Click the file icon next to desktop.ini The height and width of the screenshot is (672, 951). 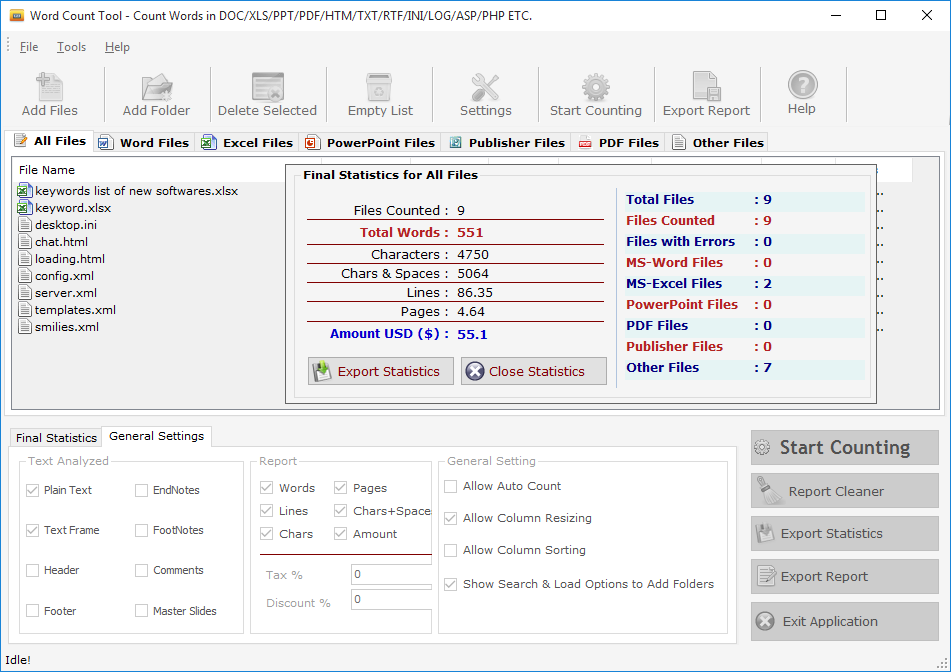tap(25, 225)
